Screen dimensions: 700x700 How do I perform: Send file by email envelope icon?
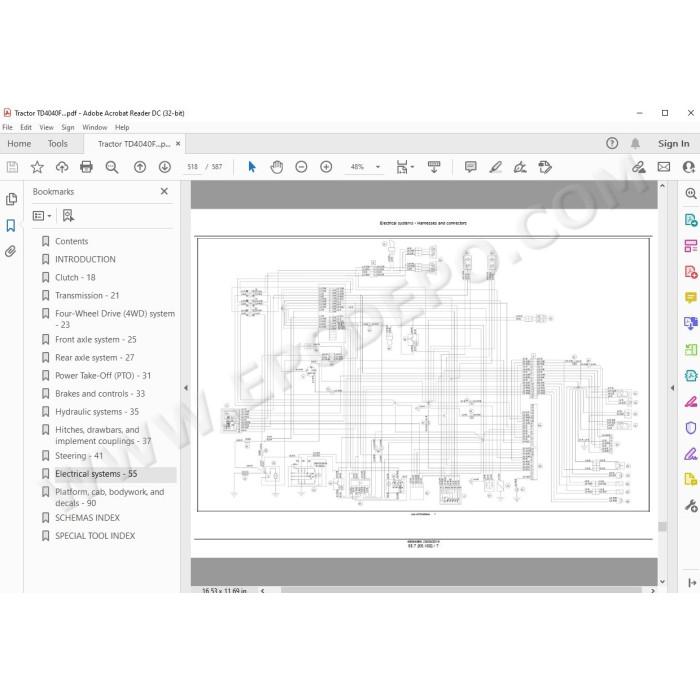(x=664, y=167)
